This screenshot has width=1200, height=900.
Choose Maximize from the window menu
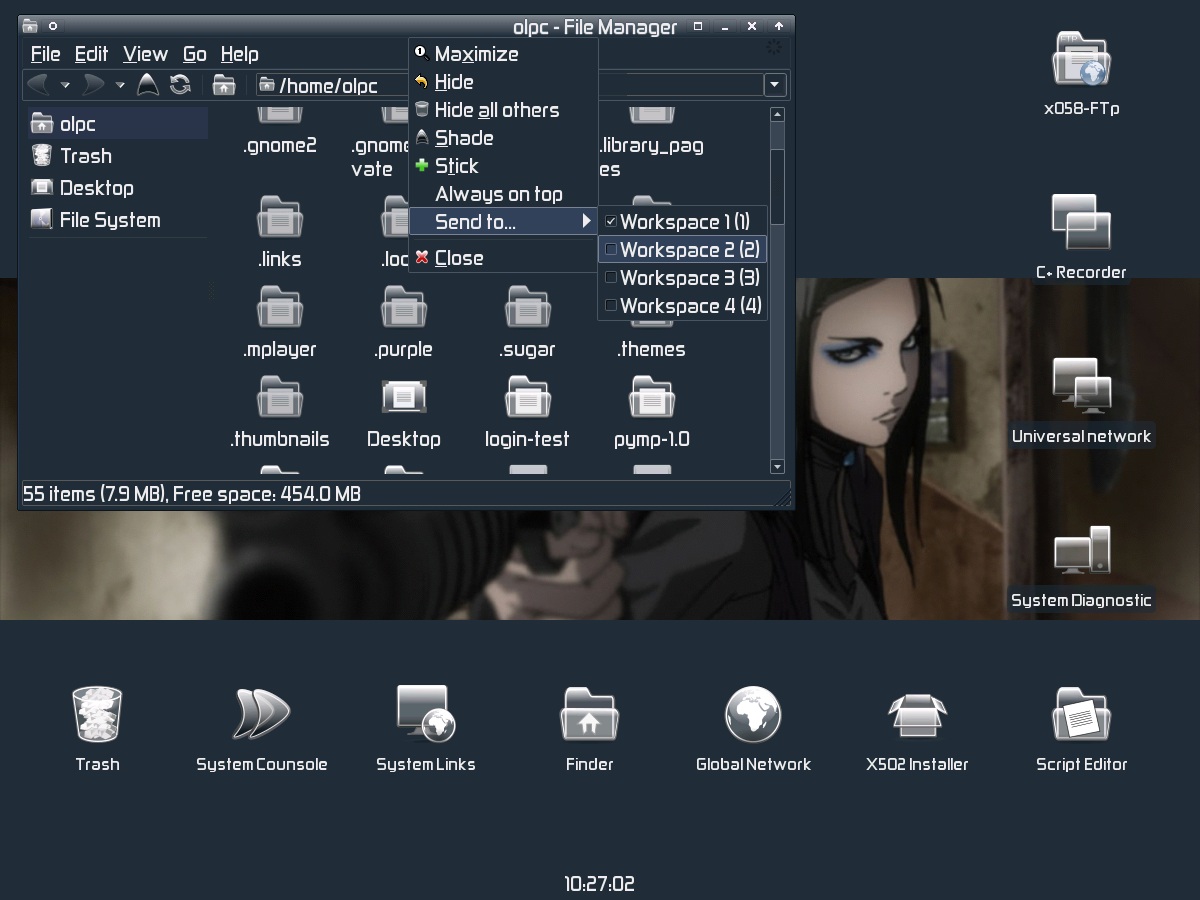[504, 54]
